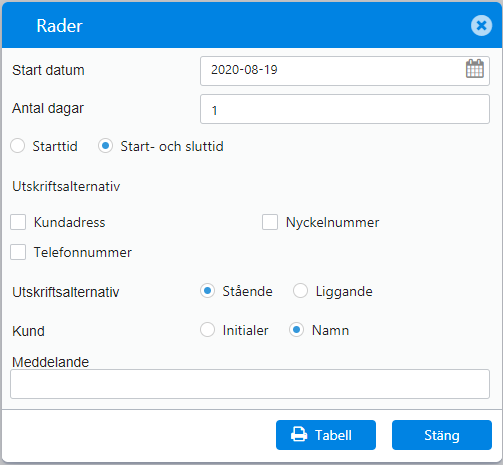Viewport: 503px width, 465px height.
Task: Focus the Meddelande text box
Action: [x=250, y=384]
